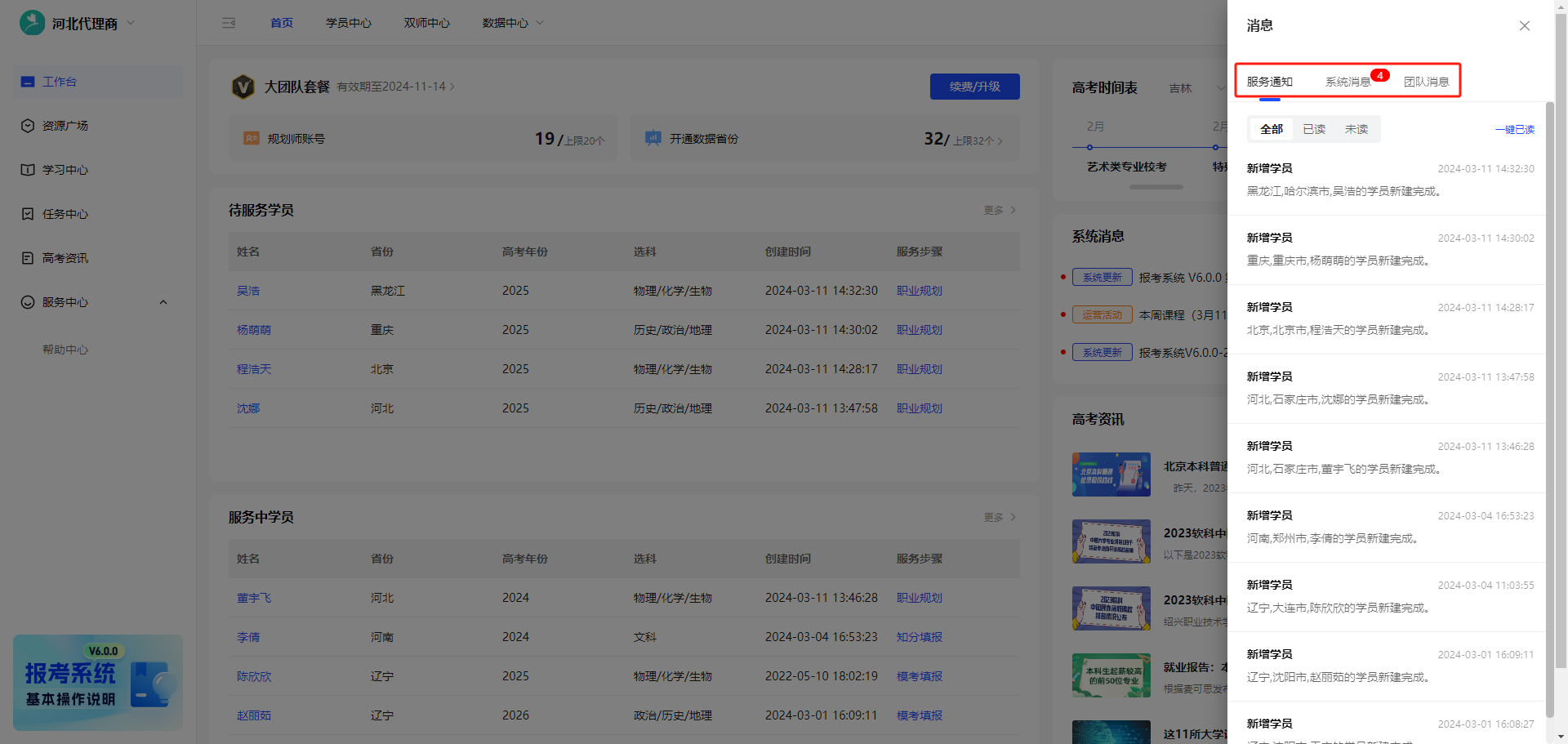Select the 资源广场 sidebar icon
The height and width of the screenshot is (744, 1568).
point(27,126)
